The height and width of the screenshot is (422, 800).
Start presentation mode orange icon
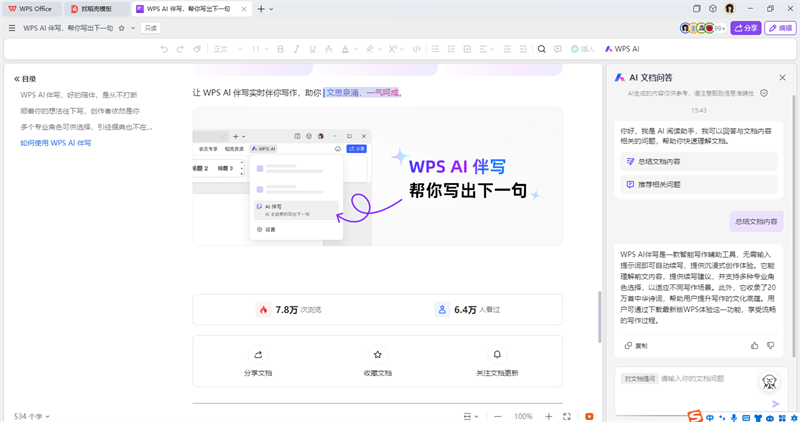pos(589,416)
